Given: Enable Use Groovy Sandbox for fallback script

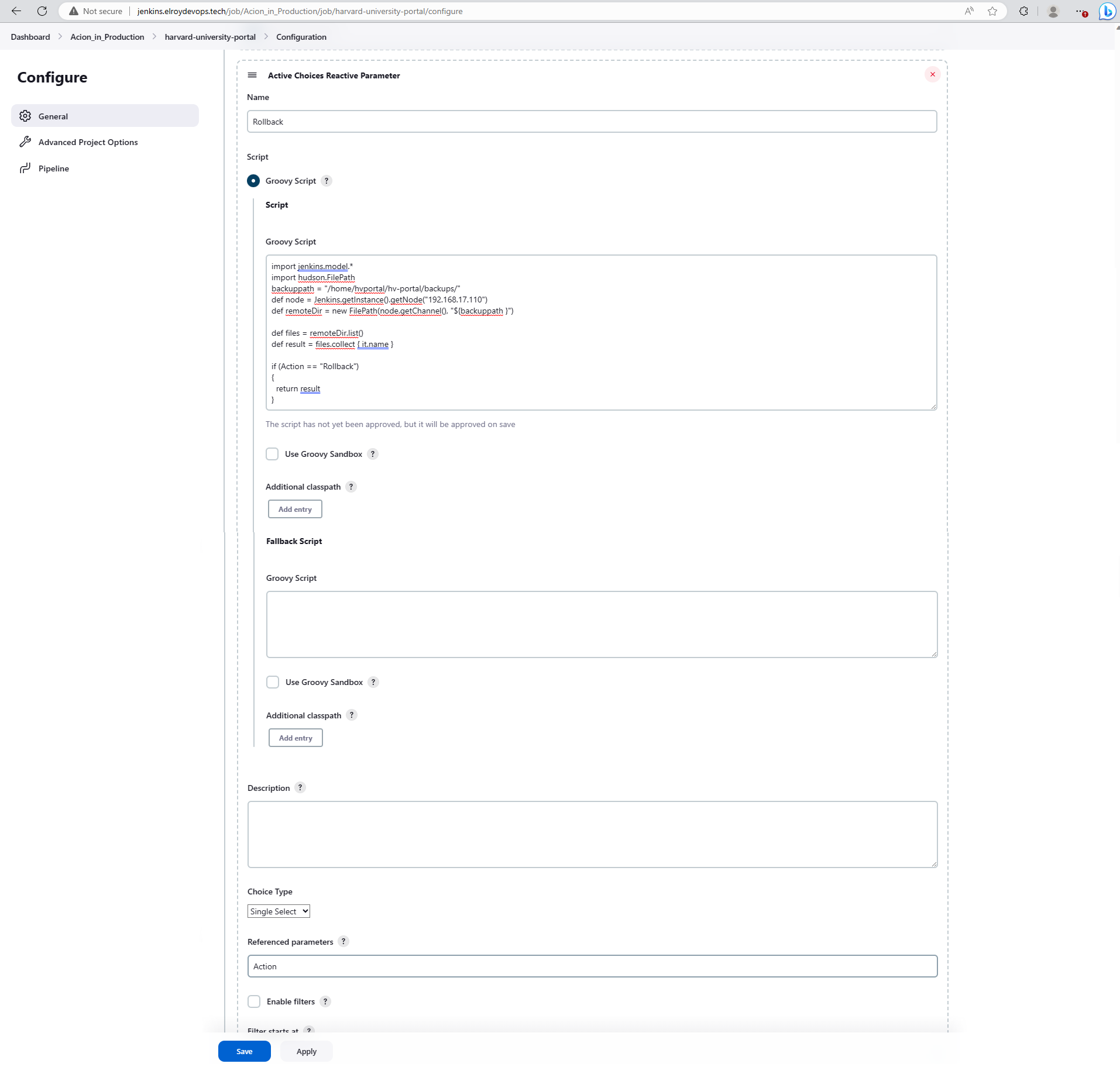Looking at the screenshot, I should [273, 682].
